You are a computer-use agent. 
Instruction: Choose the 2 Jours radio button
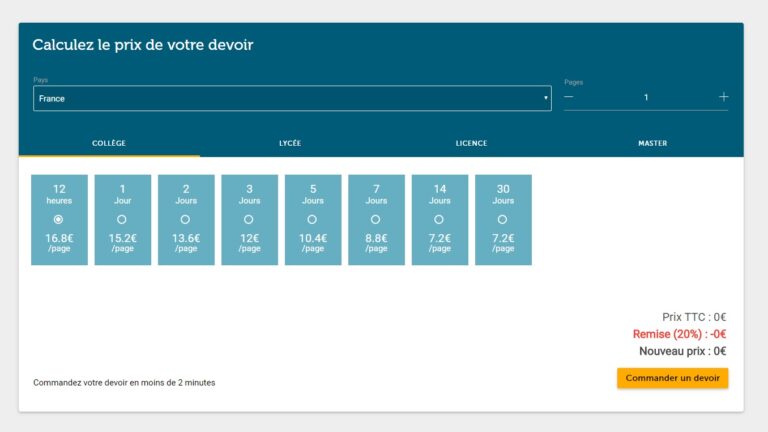(x=185, y=219)
